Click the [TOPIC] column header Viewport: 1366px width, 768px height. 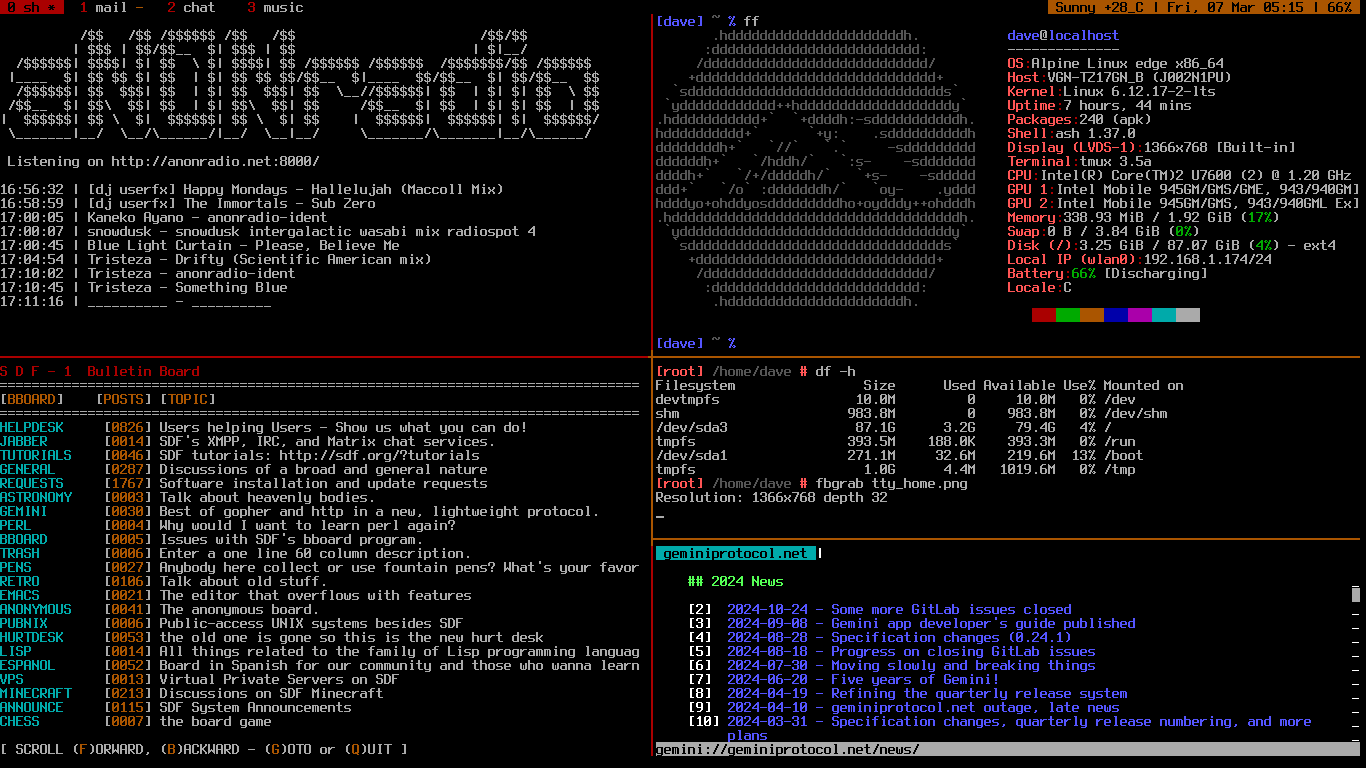[187, 399]
